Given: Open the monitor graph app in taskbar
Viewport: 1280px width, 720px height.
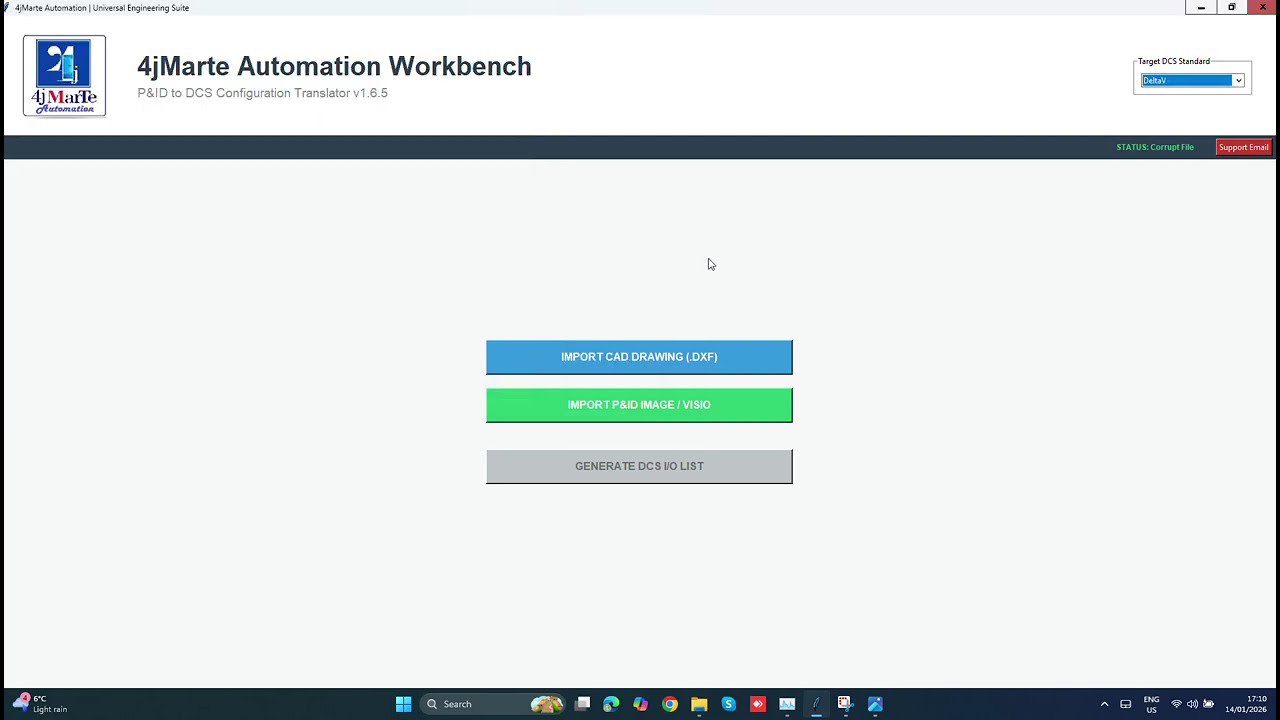Looking at the screenshot, I should (787, 704).
